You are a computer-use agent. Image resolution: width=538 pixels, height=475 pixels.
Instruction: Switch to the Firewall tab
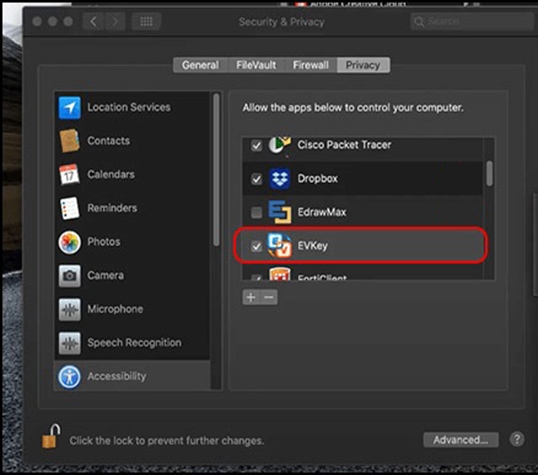(x=311, y=65)
